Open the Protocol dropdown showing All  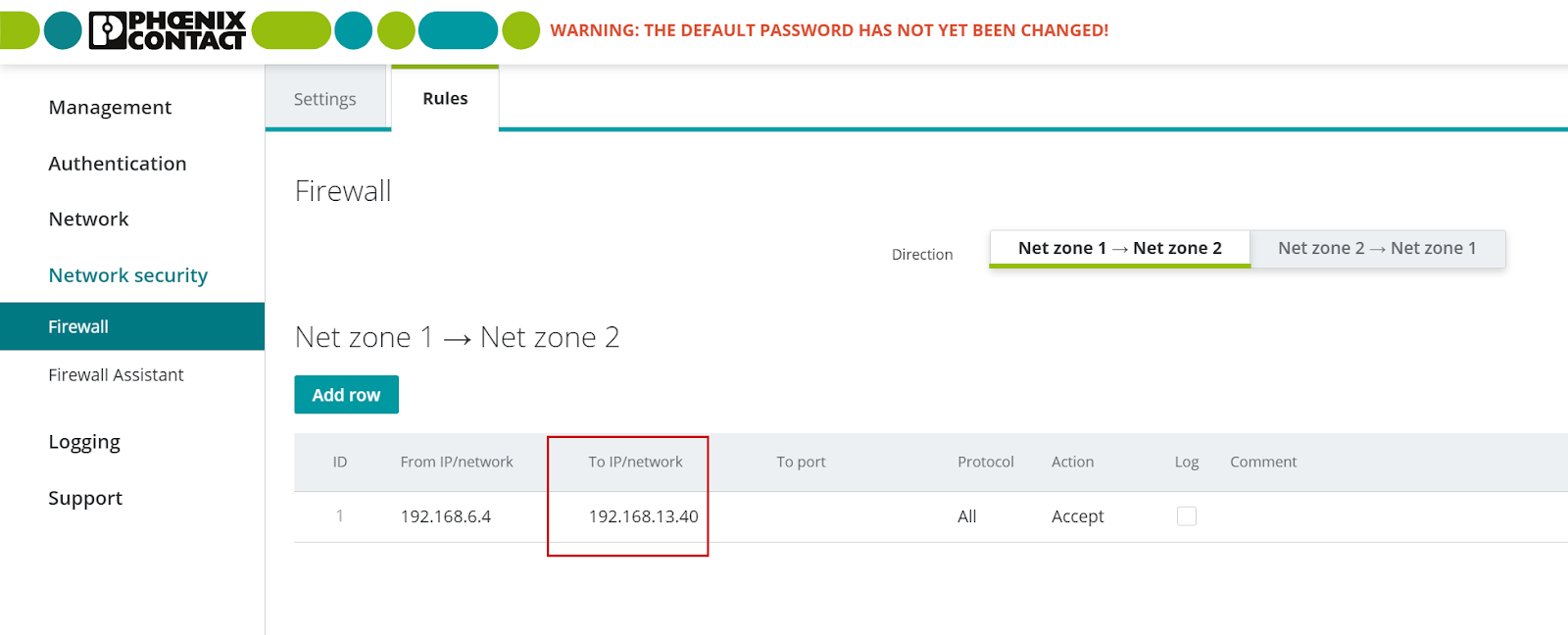click(967, 516)
